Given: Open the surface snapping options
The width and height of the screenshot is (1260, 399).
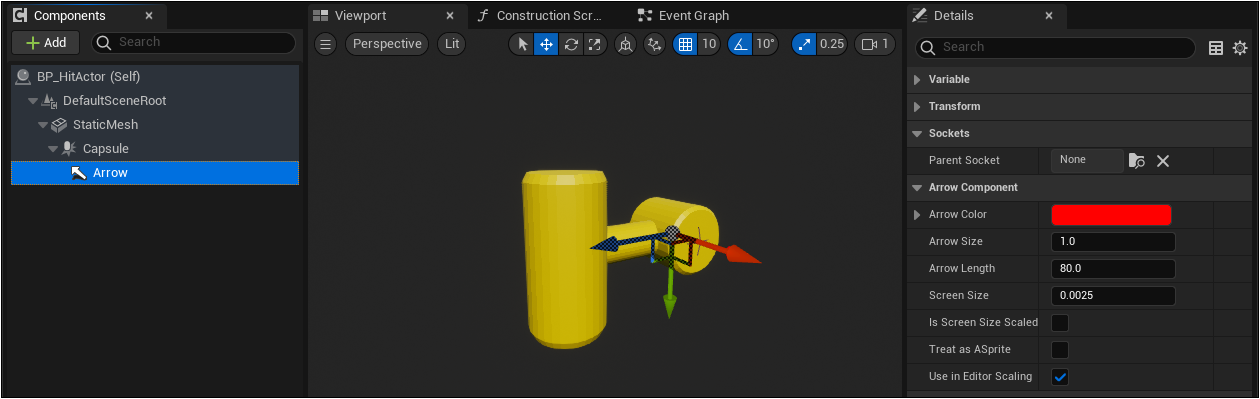Looking at the screenshot, I should tap(654, 44).
